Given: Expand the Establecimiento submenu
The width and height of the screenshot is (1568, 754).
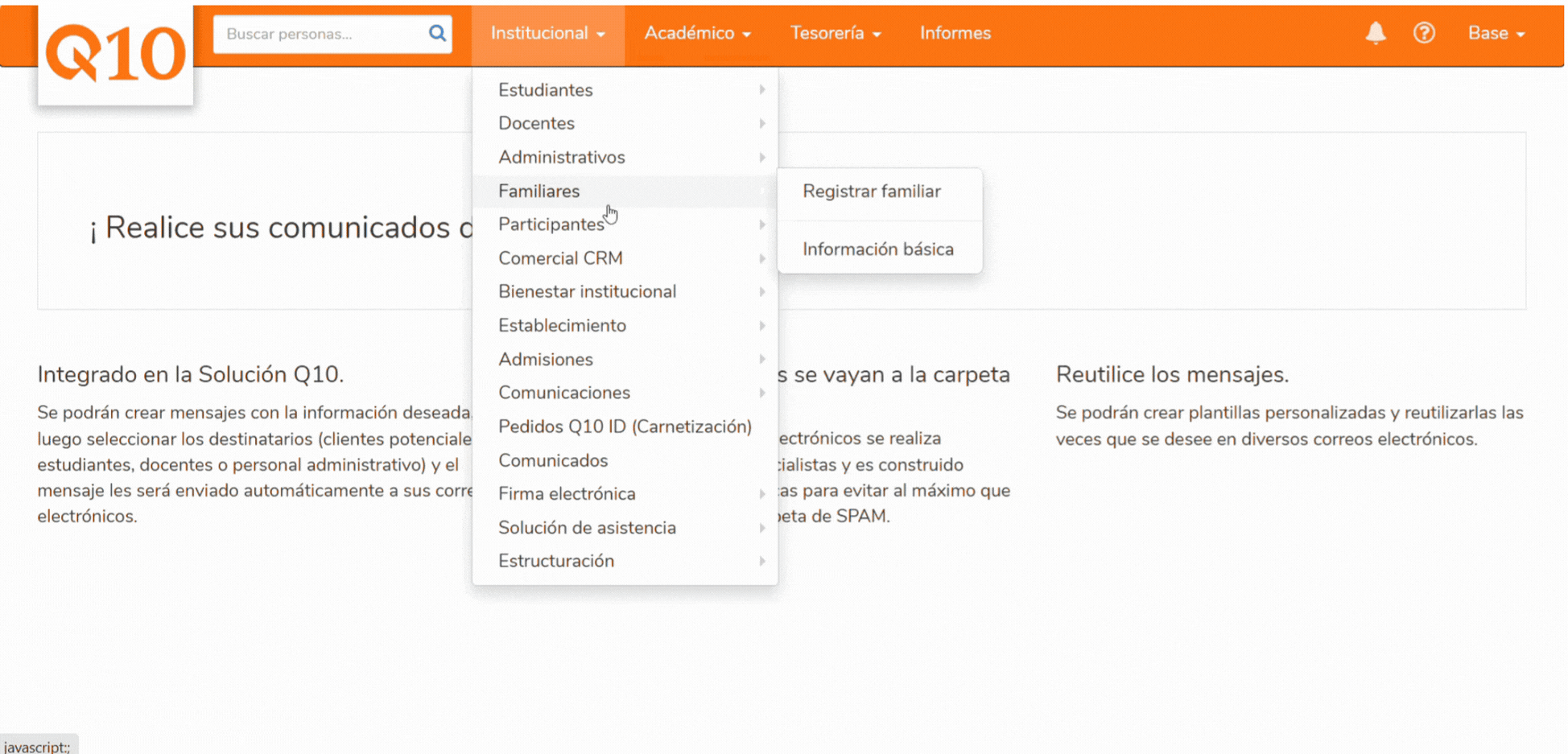Looking at the screenshot, I should (x=625, y=326).
